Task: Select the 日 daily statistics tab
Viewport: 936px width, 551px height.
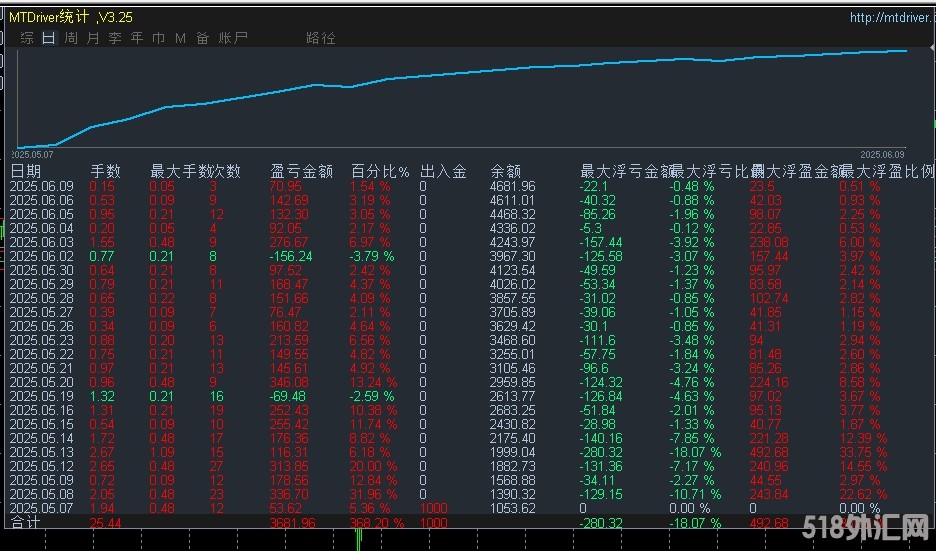Action: pos(49,38)
